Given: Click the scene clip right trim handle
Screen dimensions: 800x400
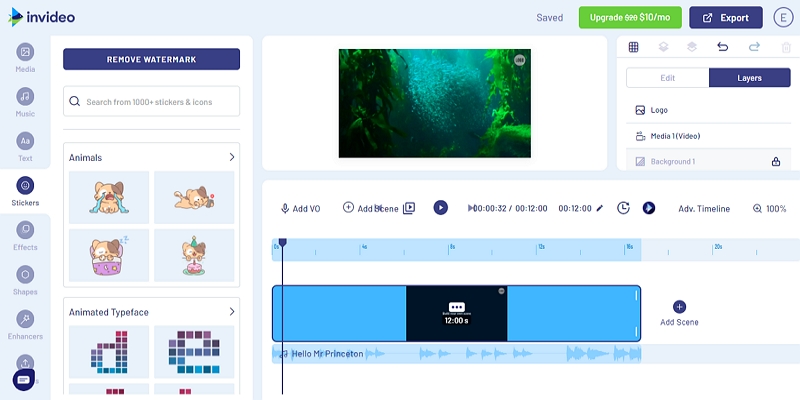Looking at the screenshot, I should click(x=636, y=313).
